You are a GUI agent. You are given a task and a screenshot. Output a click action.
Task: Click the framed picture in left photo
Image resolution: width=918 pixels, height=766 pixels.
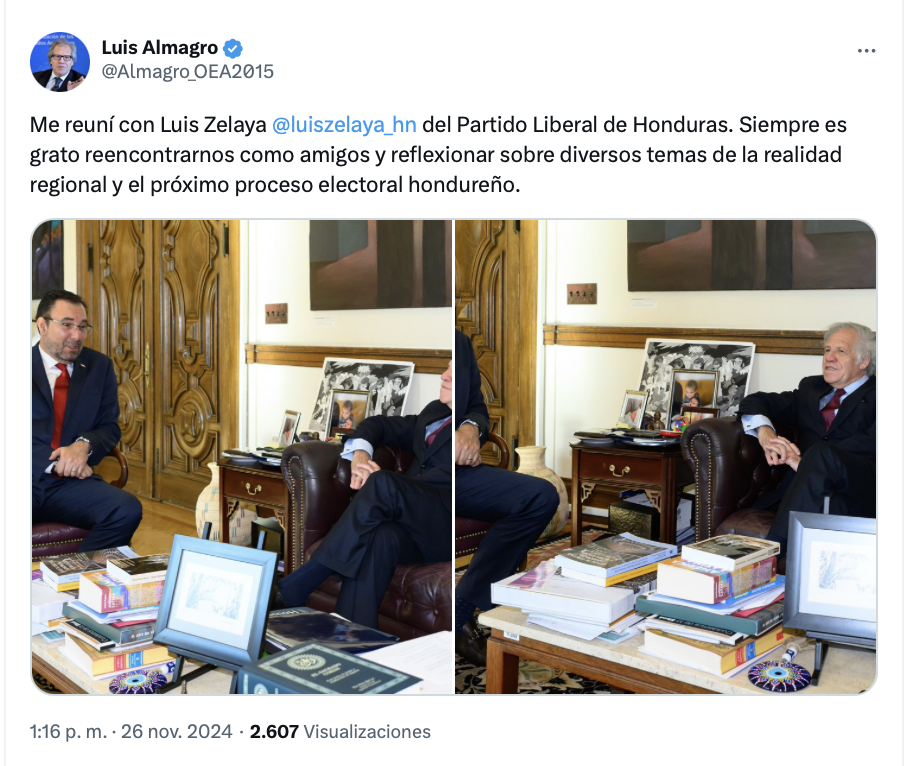pyautogui.click(x=215, y=600)
